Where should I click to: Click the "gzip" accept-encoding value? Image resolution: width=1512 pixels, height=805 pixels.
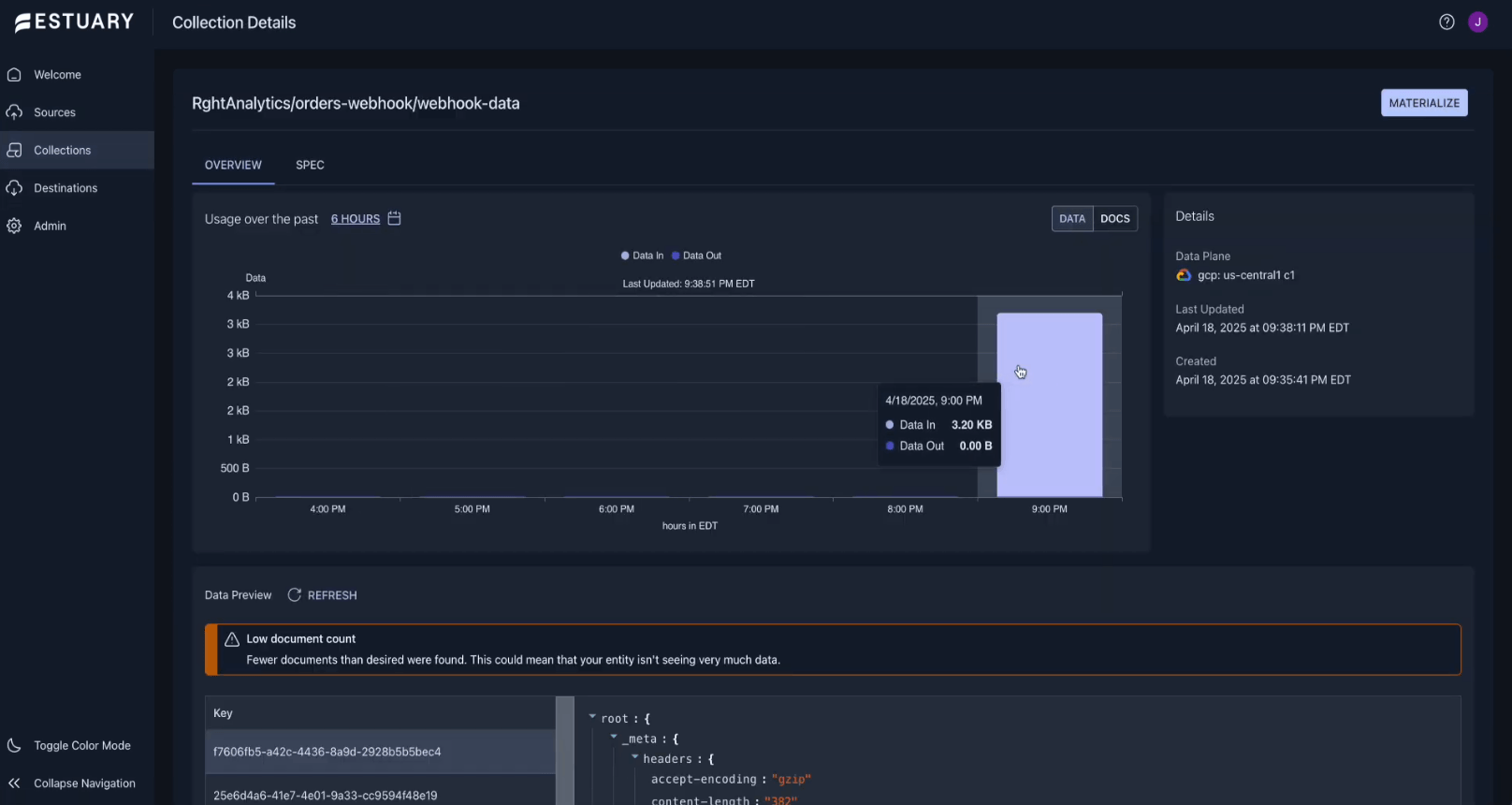pyautogui.click(x=792, y=779)
